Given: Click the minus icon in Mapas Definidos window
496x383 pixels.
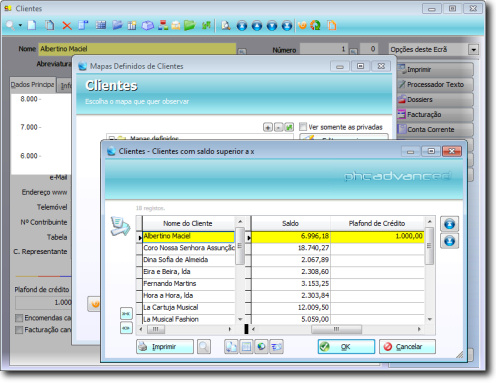Looking at the screenshot, I should tap(279, 127).
